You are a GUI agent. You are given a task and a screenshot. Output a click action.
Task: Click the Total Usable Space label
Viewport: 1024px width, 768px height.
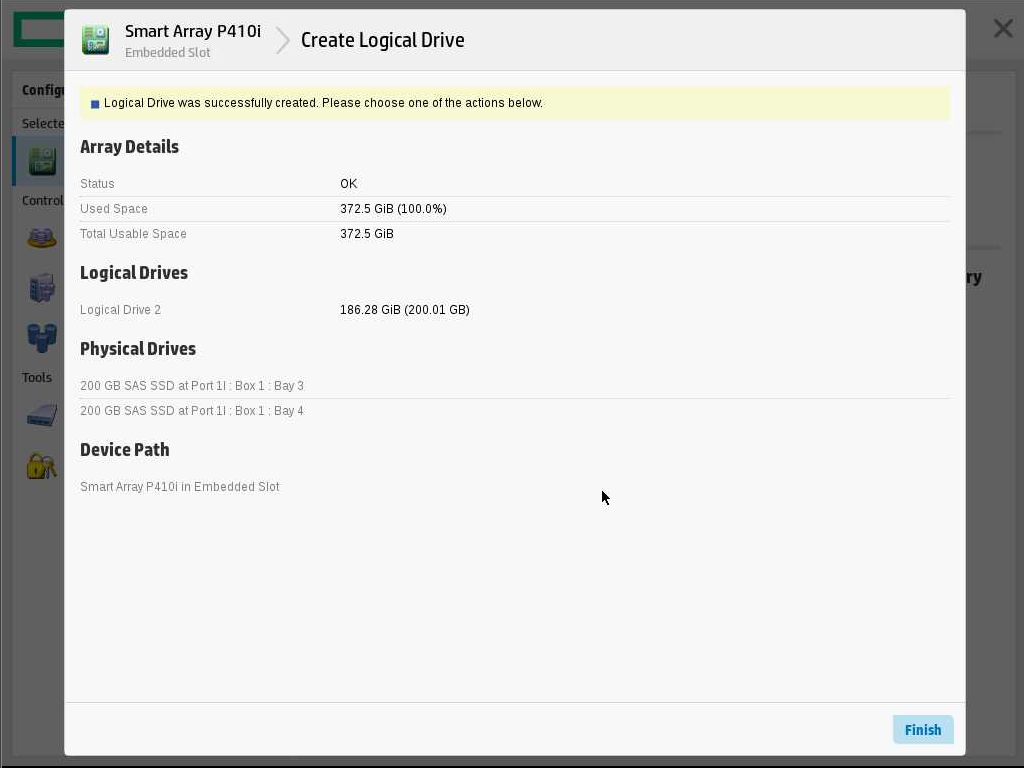pos(133,234)
